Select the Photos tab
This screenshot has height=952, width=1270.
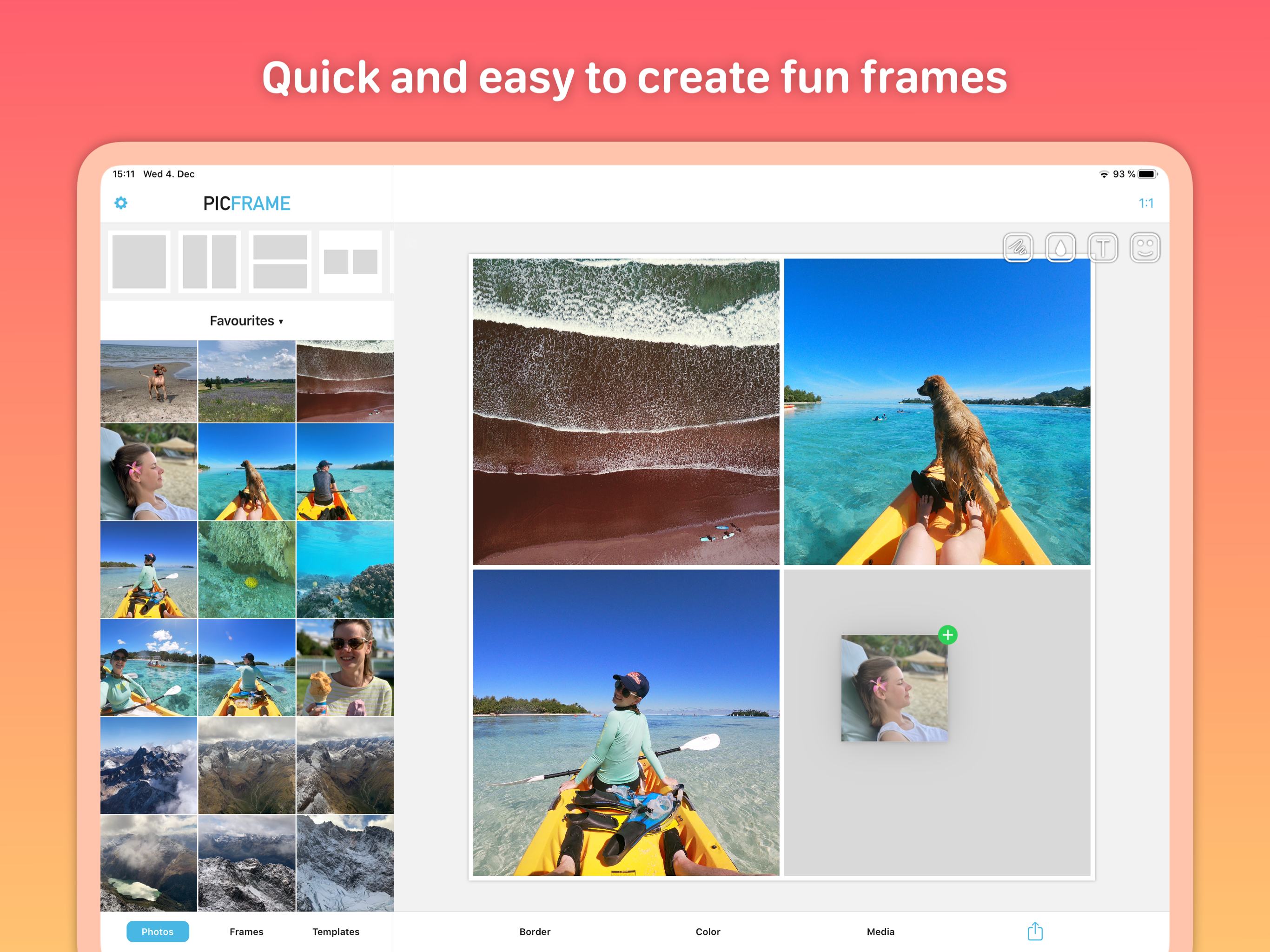[157, 932]
